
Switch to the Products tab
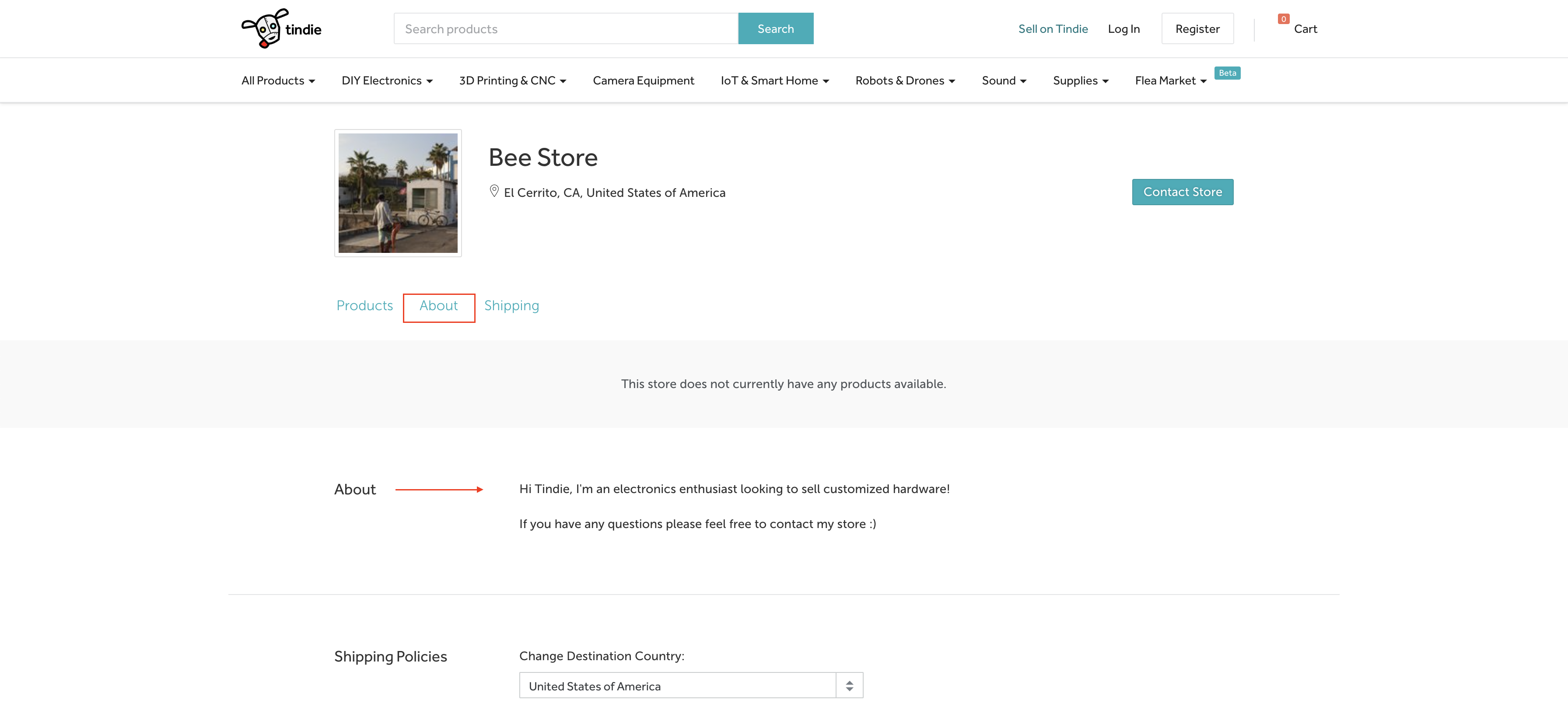click(x=364, y=305)
